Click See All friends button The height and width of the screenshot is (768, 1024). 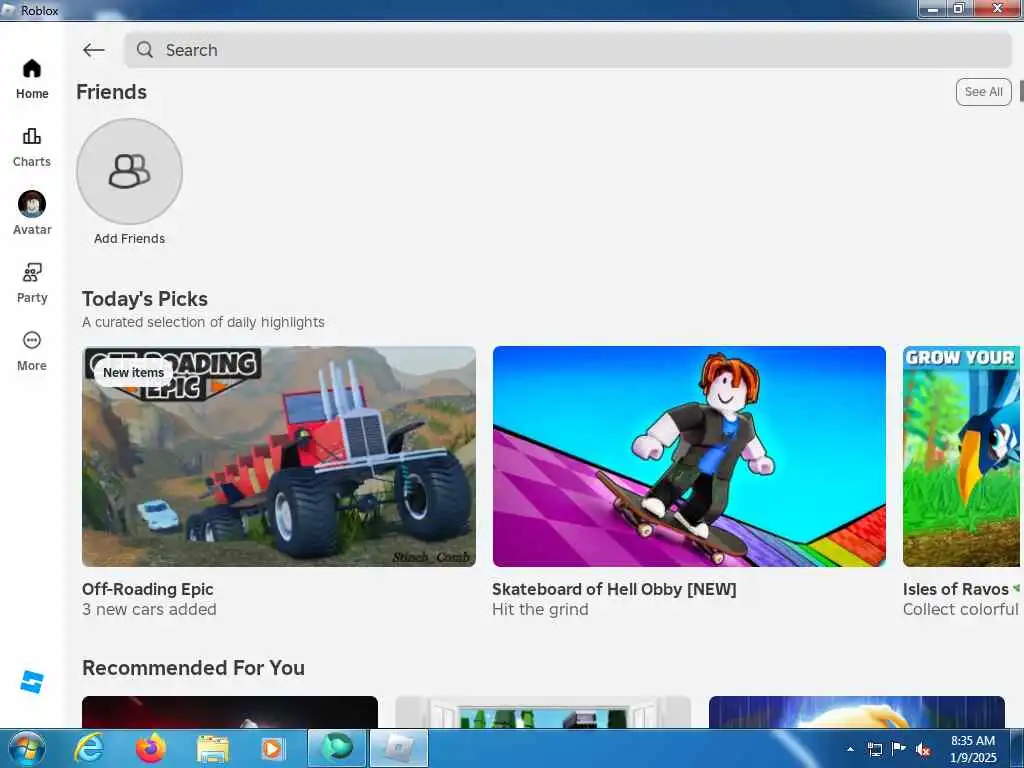[983, 92]
